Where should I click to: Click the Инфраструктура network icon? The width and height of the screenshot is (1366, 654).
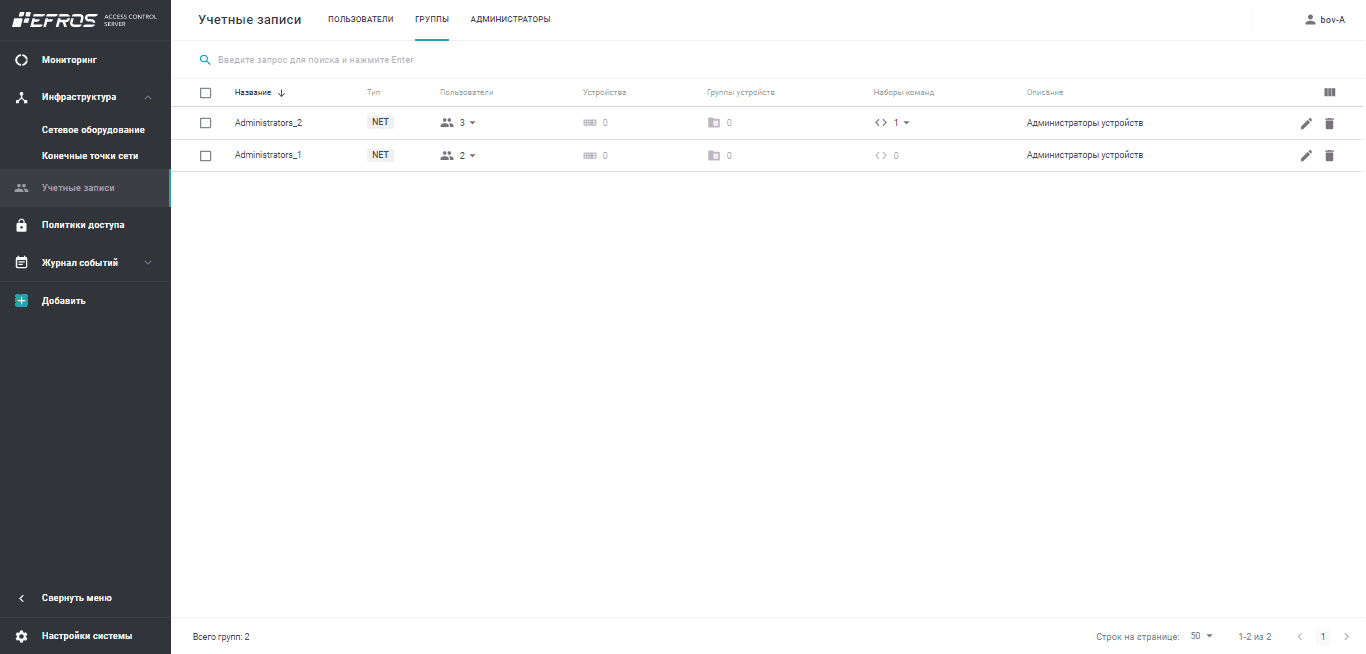click(x=21, y=97)
